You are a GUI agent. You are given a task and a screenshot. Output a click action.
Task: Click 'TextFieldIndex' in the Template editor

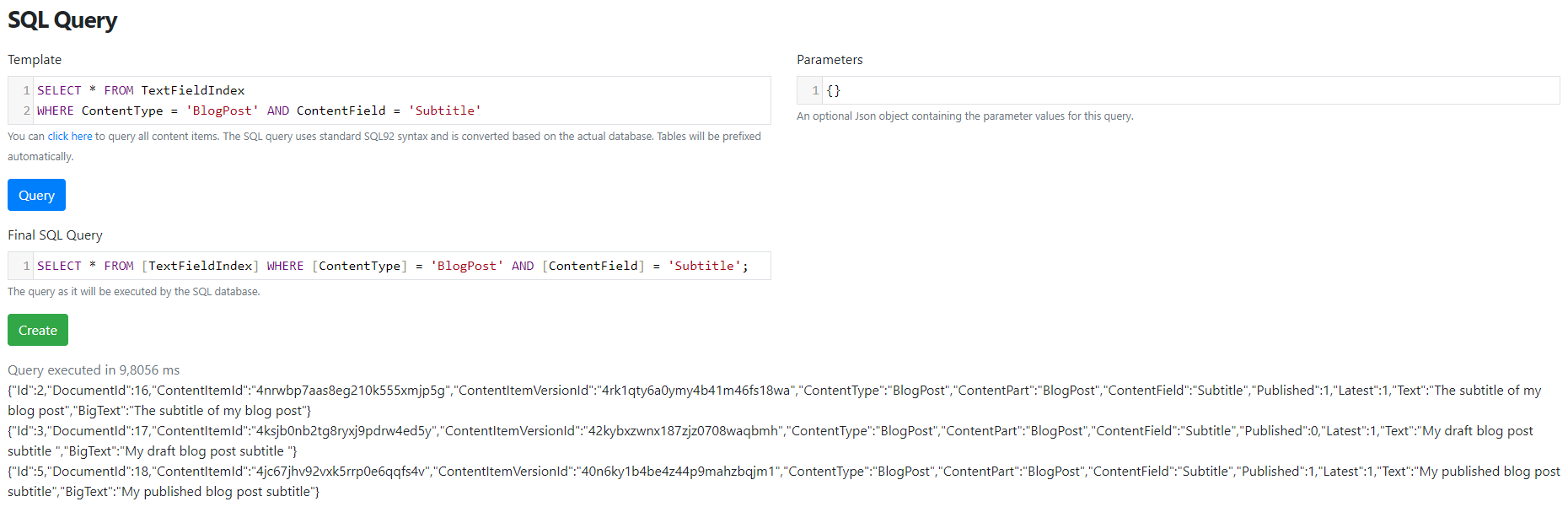[x=193, y=90]
